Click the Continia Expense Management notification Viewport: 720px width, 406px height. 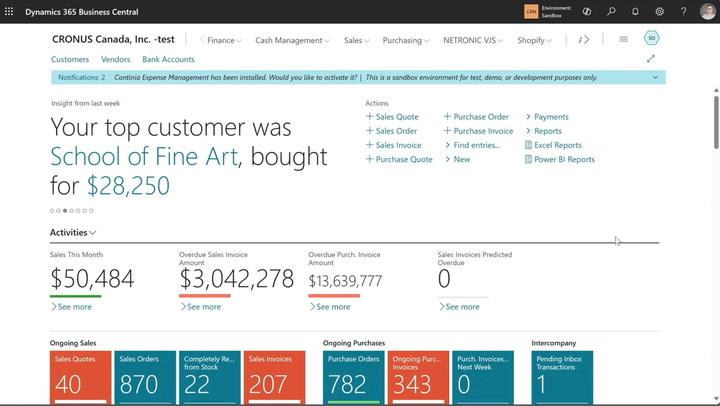(x=236, y=77)
